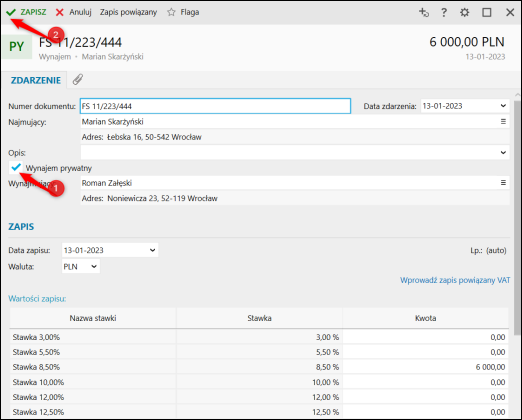Switch to the ZDARZENIE tab
This screenshot has width=522, height=420.
point(36,80)
